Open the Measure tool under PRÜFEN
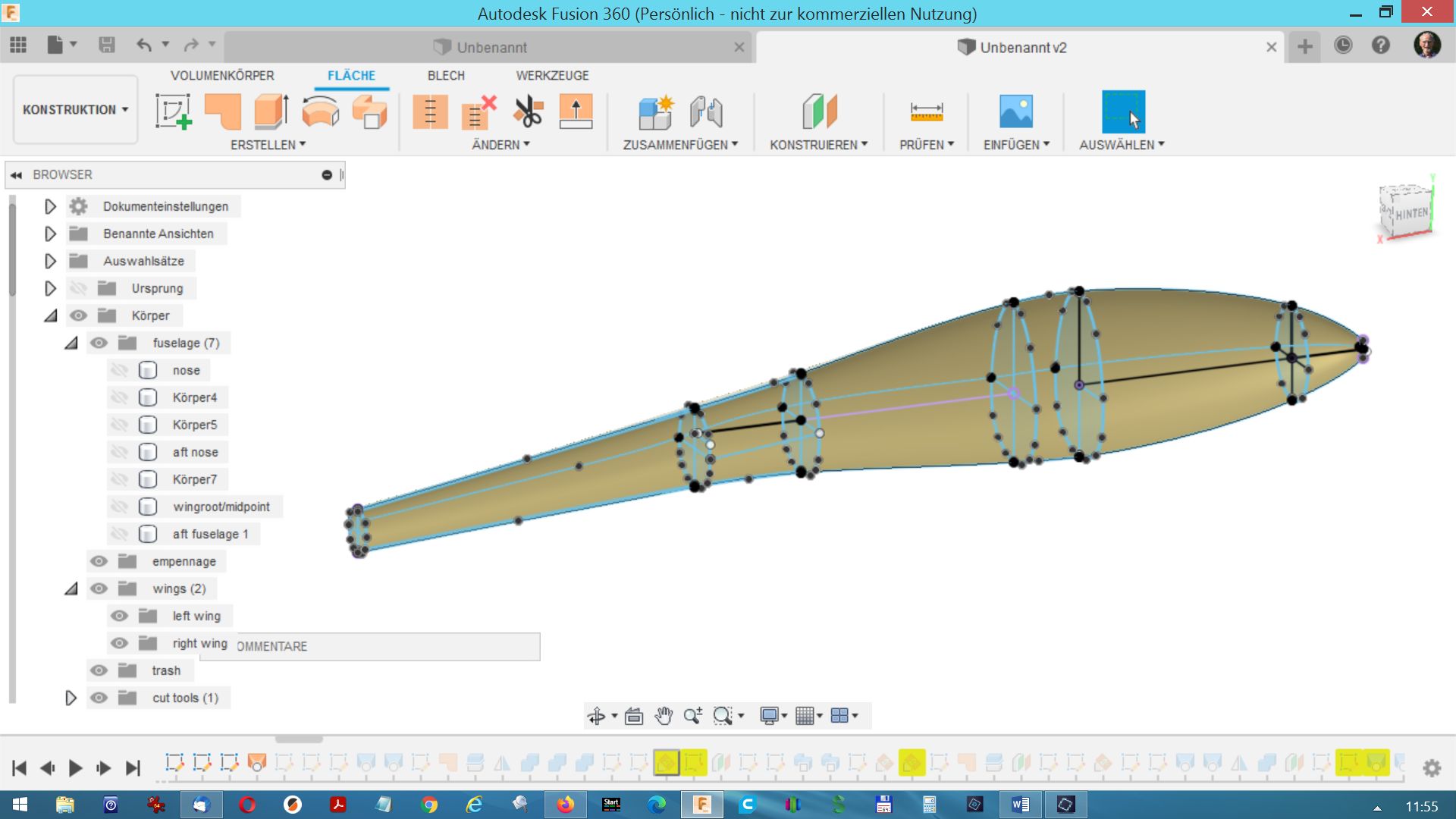1456x819 pixels. (926, 111)
